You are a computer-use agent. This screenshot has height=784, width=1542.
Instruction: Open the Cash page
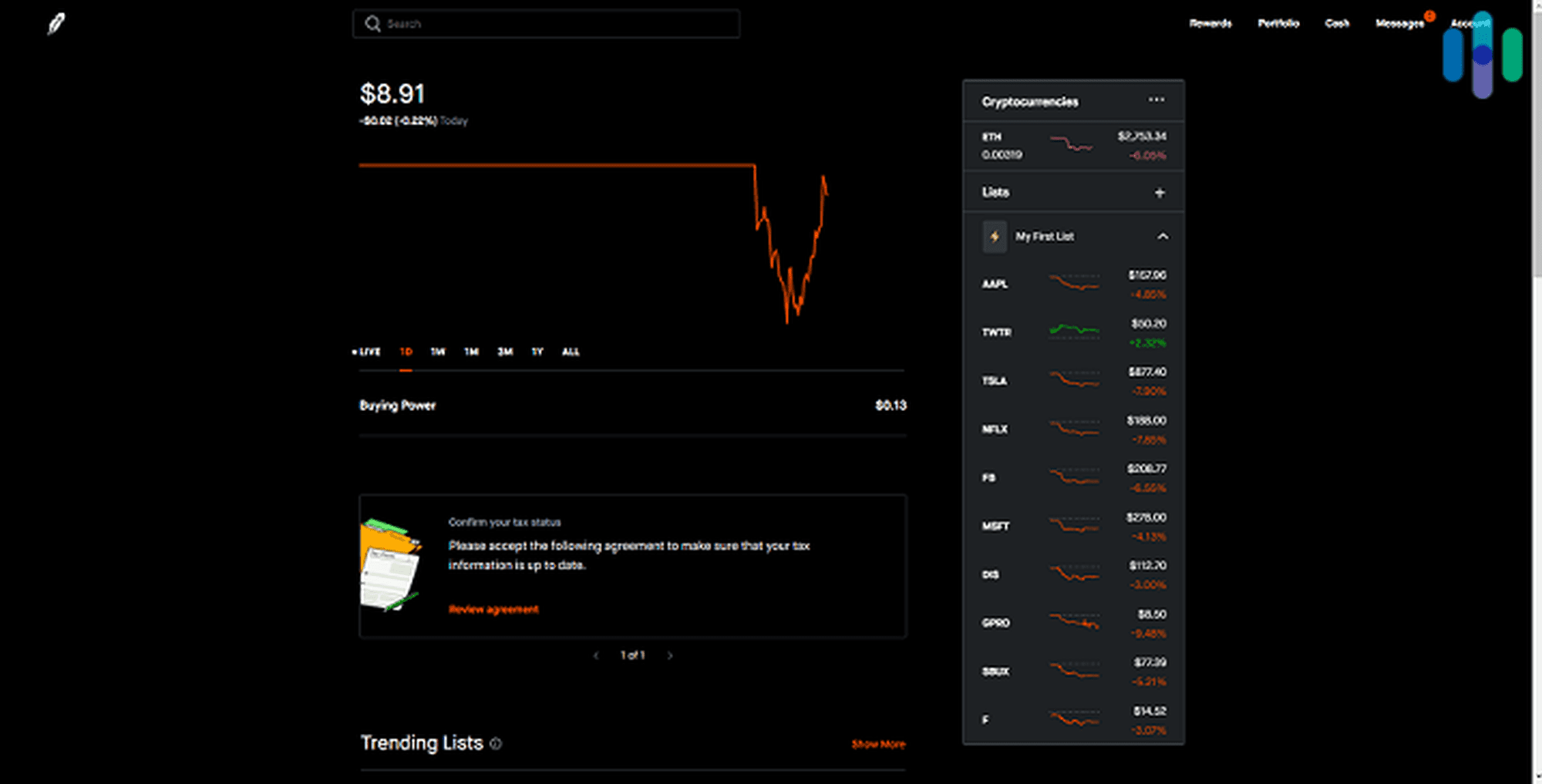click(1337, 24)
